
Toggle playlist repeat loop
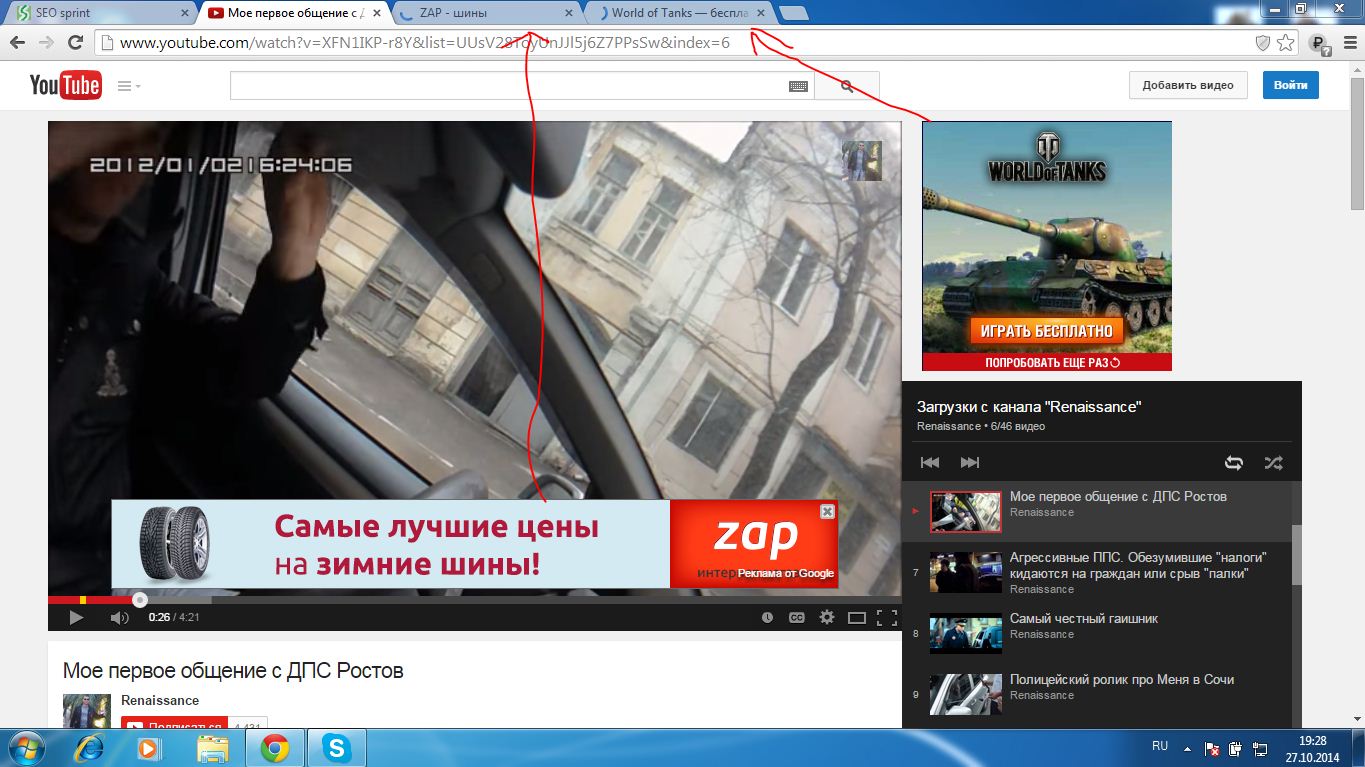coord(1234,462)
